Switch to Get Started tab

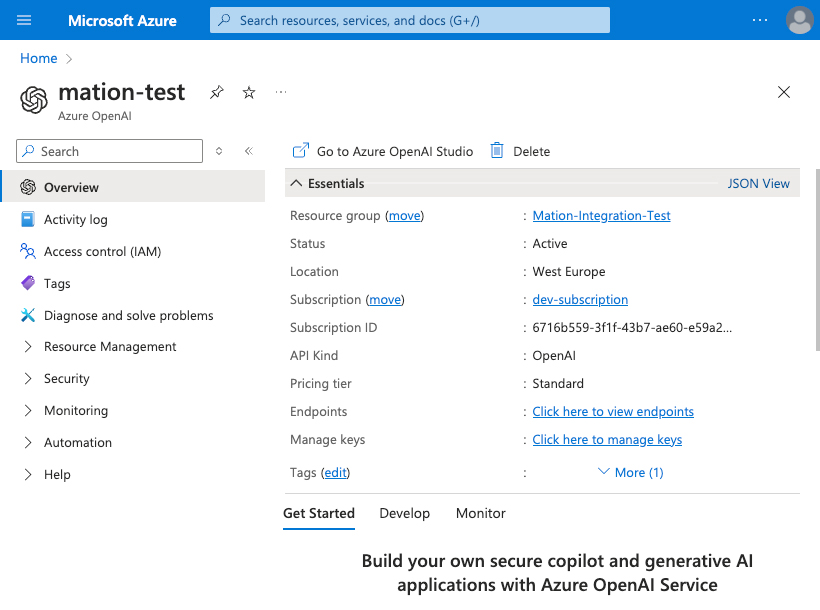319,513
